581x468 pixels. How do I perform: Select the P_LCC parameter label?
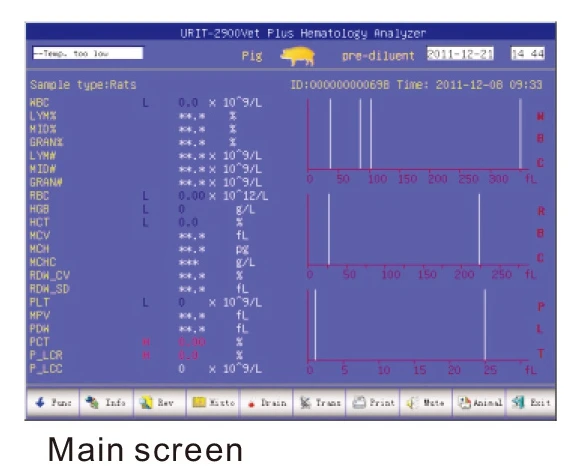click(x=46, y=369)
